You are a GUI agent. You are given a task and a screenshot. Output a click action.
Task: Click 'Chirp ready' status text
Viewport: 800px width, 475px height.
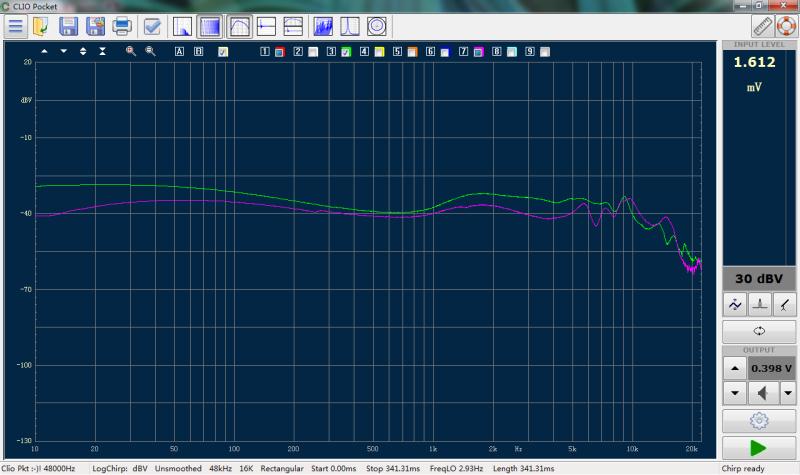743,468
